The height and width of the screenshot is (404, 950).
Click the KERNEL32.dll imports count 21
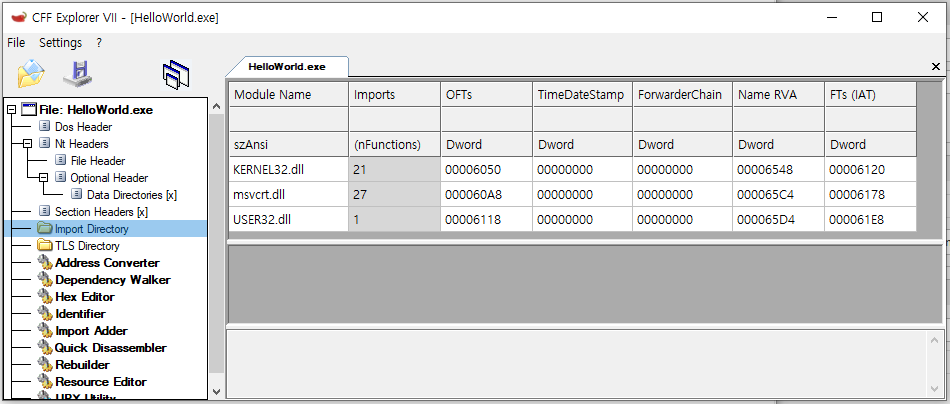point(395,170)
